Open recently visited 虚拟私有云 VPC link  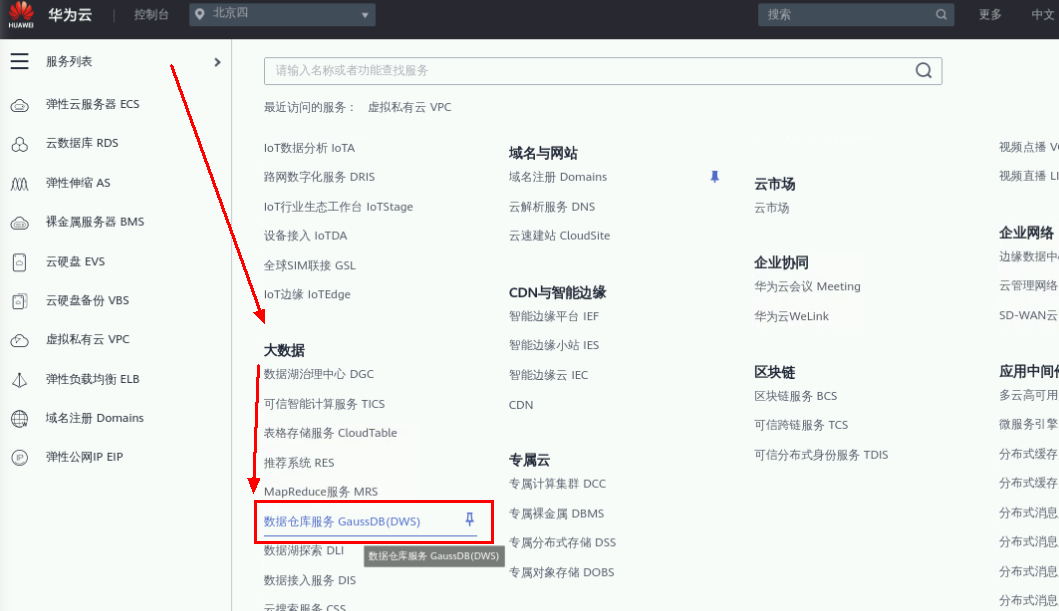(409, 107)
